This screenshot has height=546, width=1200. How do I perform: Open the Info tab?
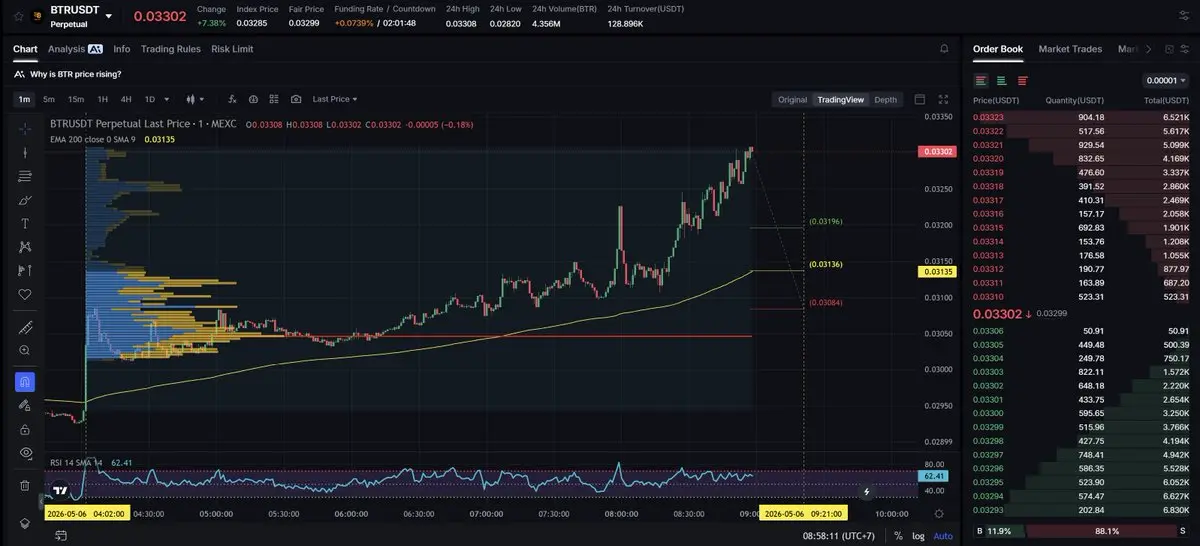[122, 48]
